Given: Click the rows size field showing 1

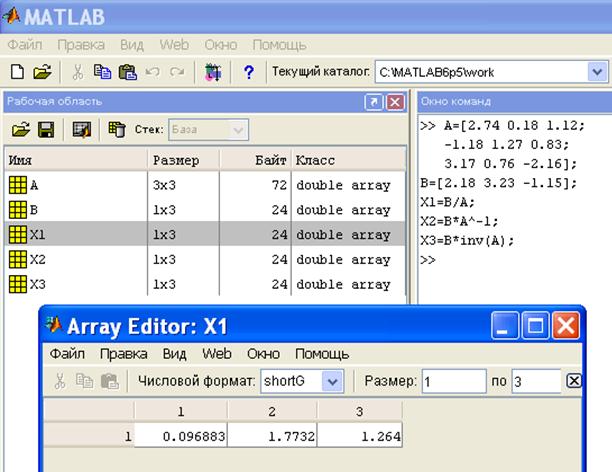Looking at the screenshot, I should pos(454,381).
